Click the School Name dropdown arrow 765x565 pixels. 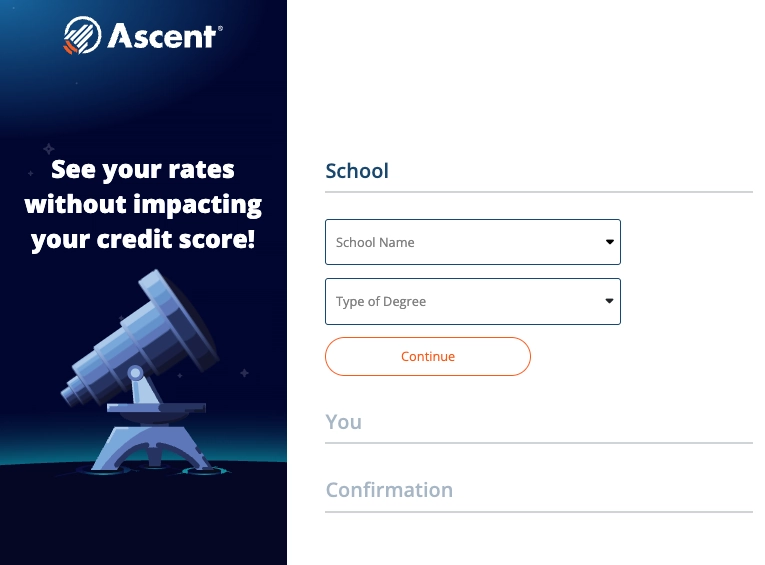tap(609, 242)
